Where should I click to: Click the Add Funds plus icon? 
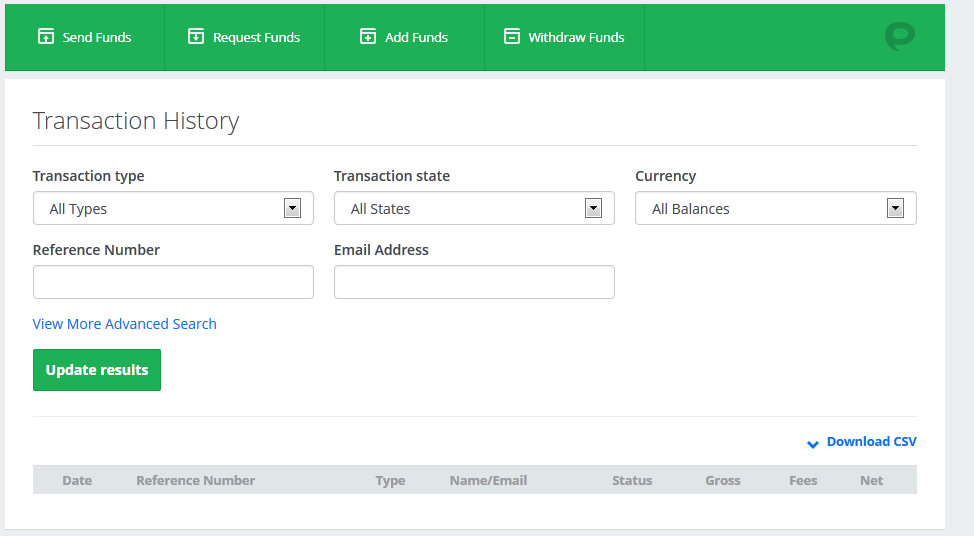[368, 37]
